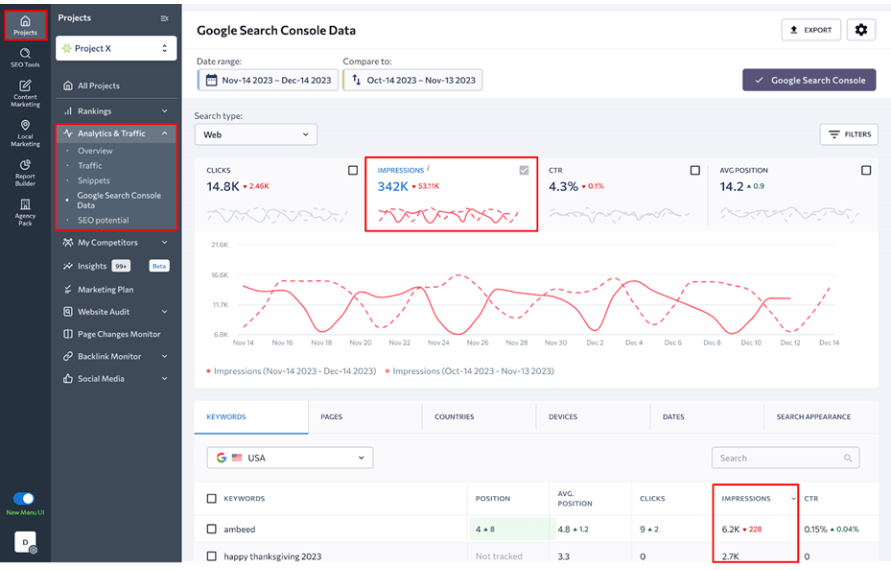891x570 pixels.
Task: Open Snippets submenu item
Action: tap(94, 180)
